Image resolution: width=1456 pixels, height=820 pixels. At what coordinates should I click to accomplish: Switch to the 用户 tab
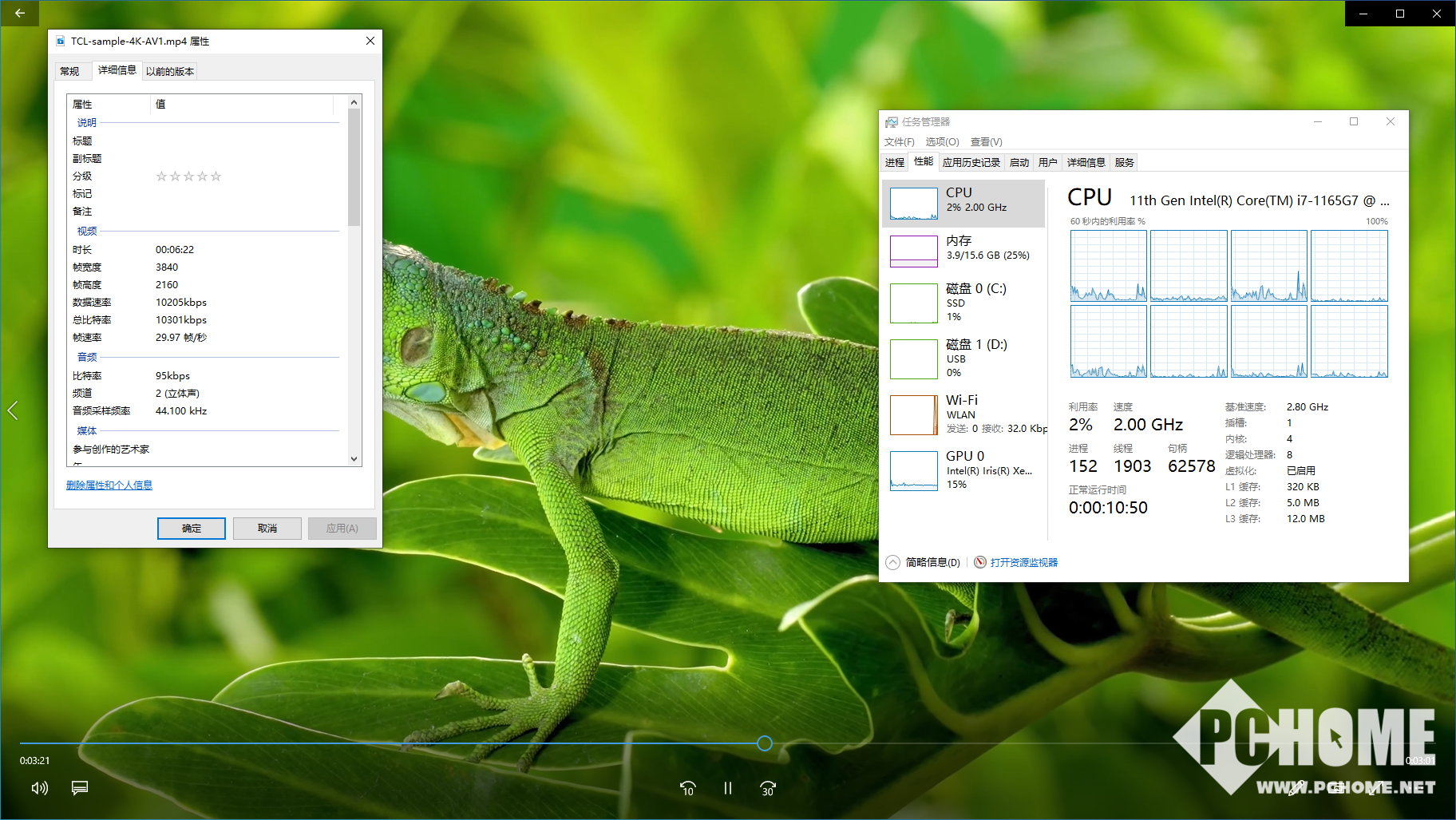[x=1048, y=162]
